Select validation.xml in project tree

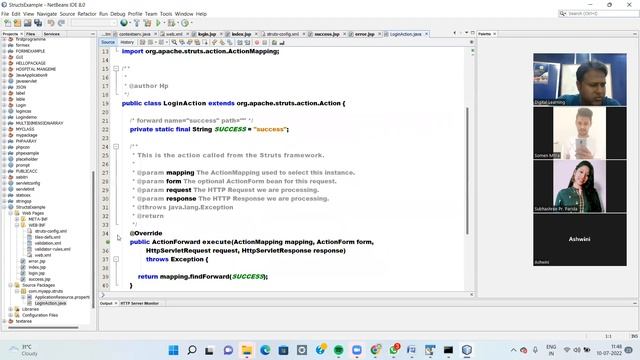(47, 243)
